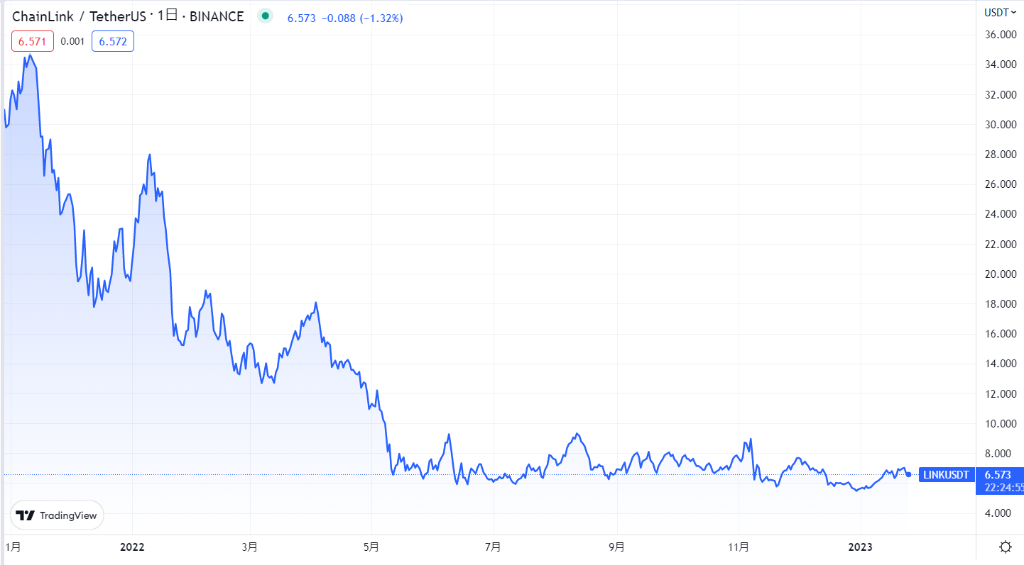Click the TradingView logo badge
This screenshot has width=1024, height=565.
point(57,515)
